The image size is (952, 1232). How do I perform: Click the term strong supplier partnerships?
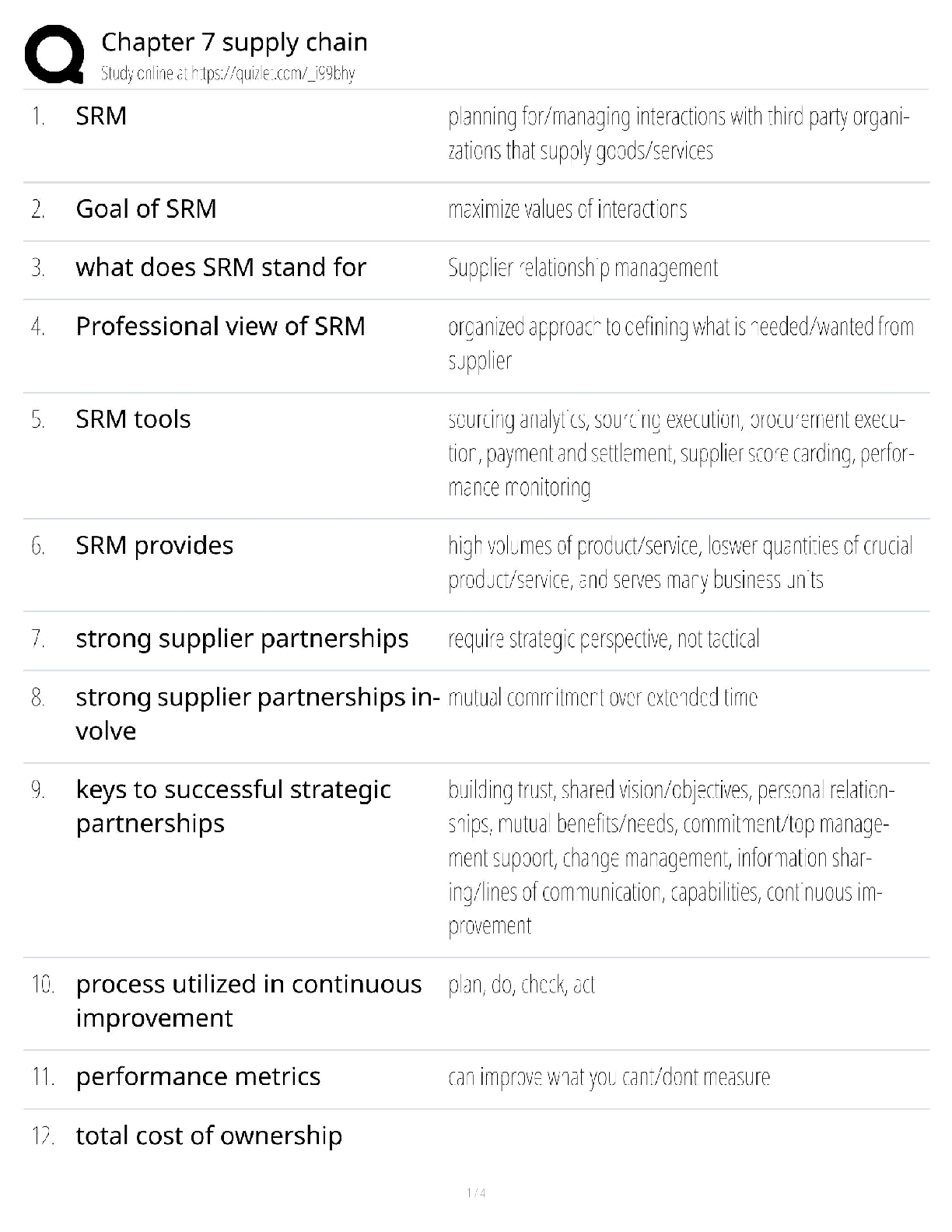pos(242,639)
